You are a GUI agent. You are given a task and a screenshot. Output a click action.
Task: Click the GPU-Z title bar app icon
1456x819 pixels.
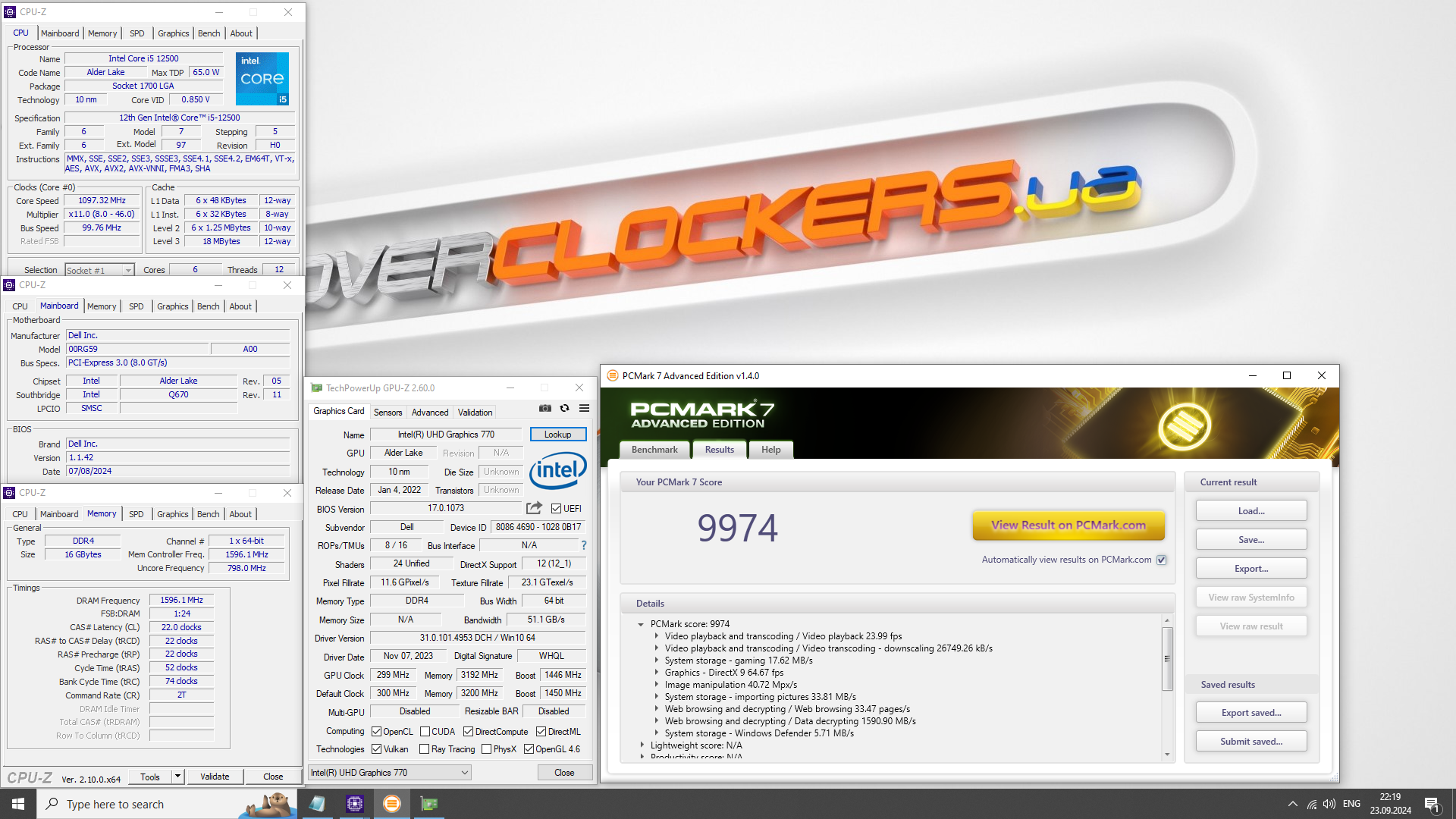point(317,388)
